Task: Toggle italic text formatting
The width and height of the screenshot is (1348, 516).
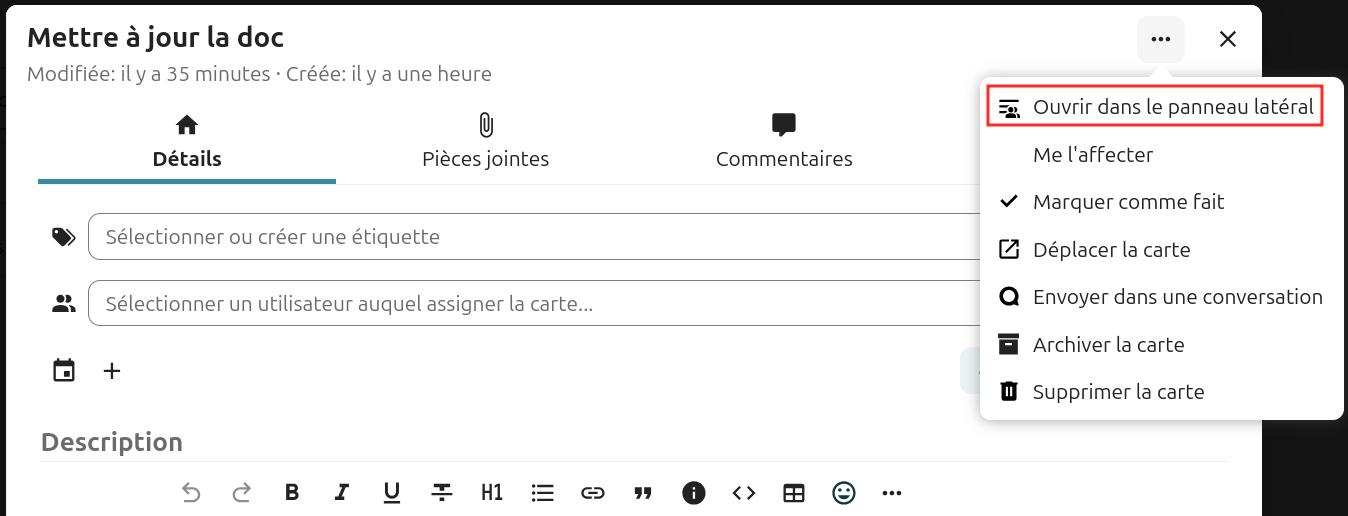Action: [x=342, y=492]
